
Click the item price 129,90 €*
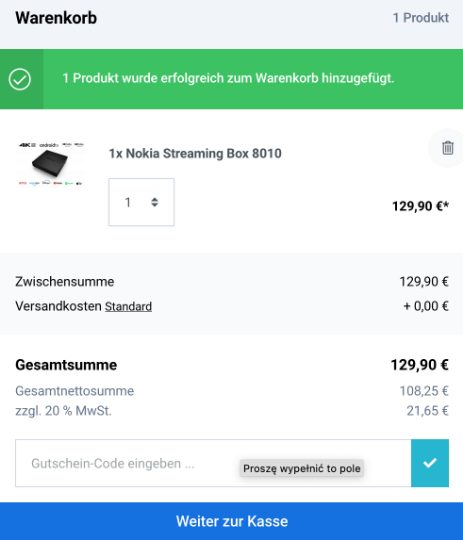(420, 206)
